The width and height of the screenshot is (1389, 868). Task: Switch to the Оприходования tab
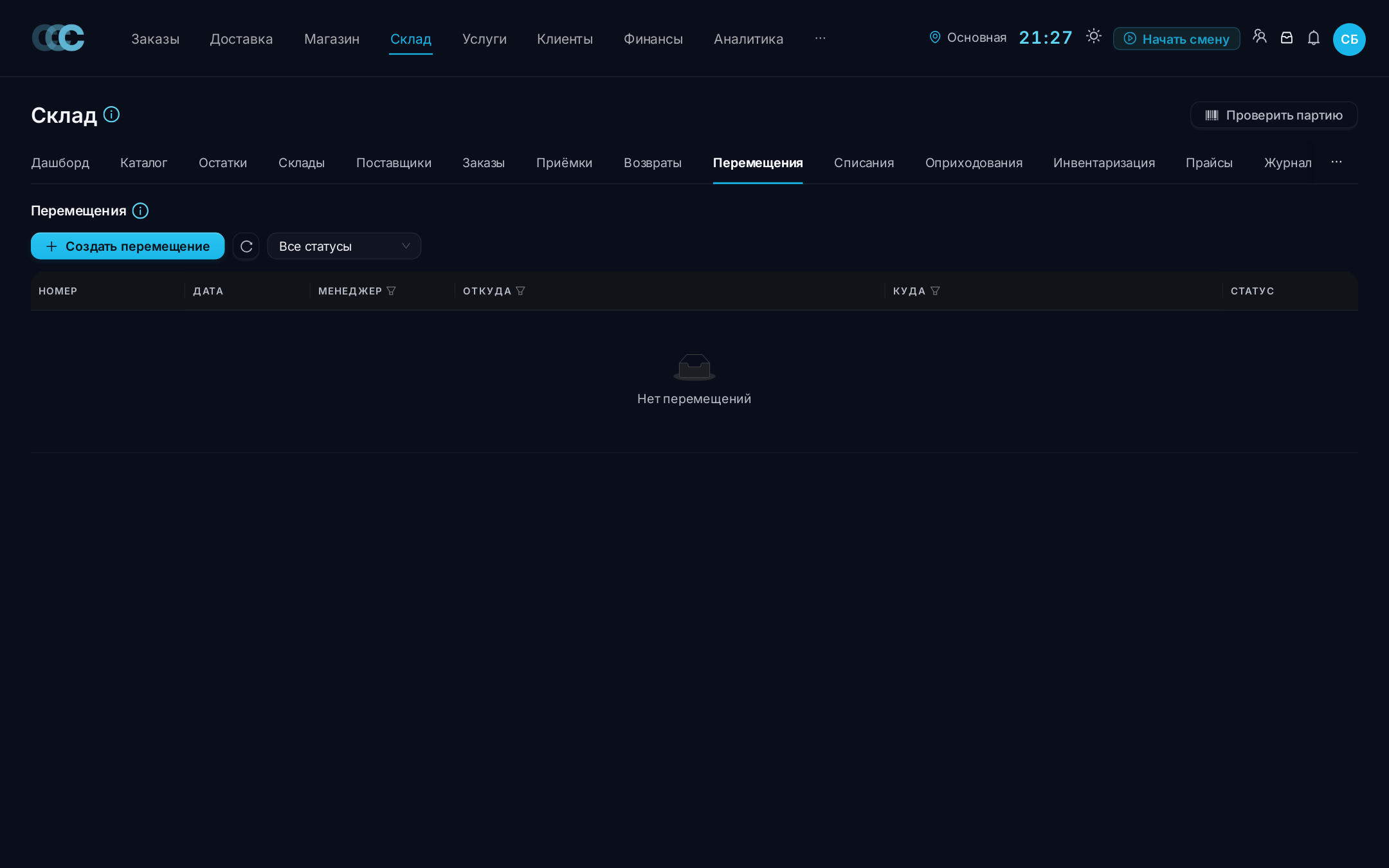point(974,163)
